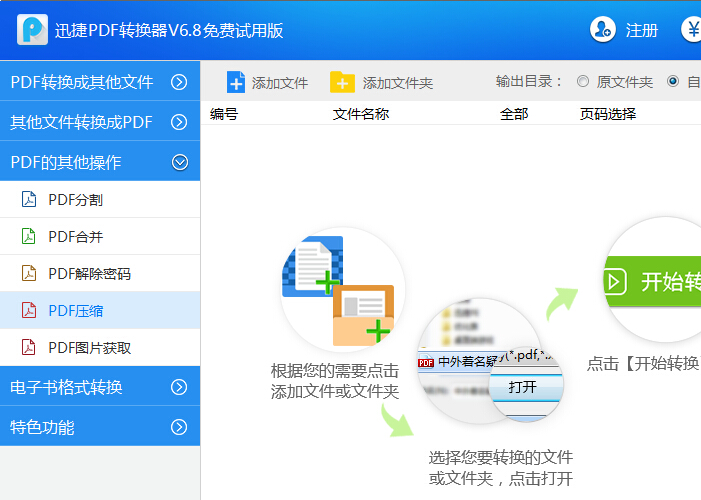Click the PDF解除密码 document icon
This screenshot has height=500, width=701.
[29, 273]
